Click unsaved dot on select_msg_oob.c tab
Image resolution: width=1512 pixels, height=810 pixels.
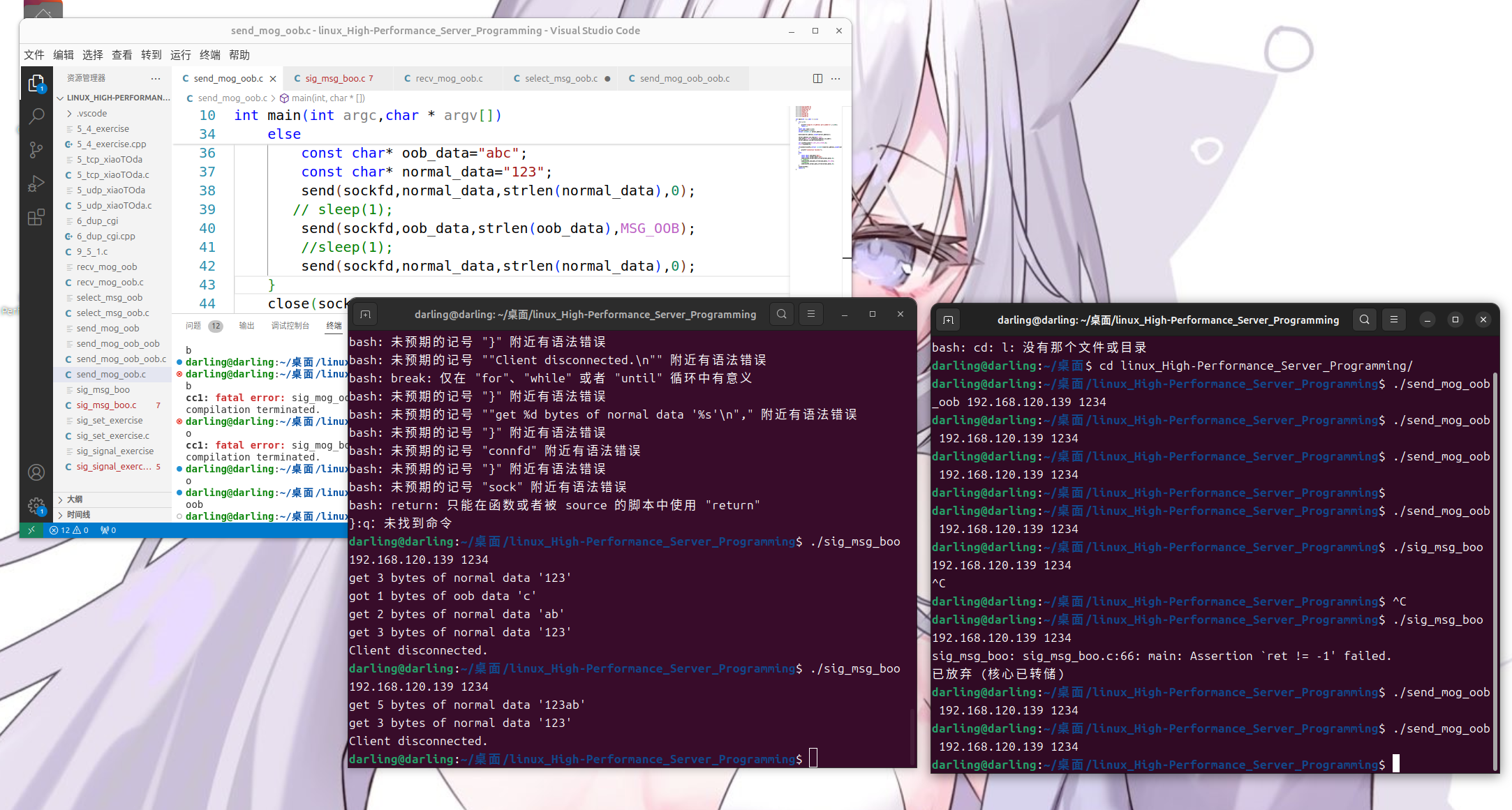607,79
